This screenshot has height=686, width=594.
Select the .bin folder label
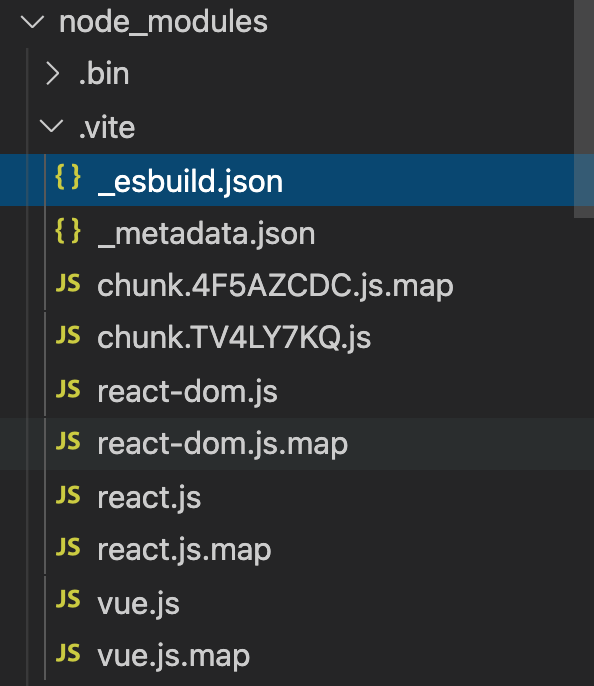coord(104,73)
